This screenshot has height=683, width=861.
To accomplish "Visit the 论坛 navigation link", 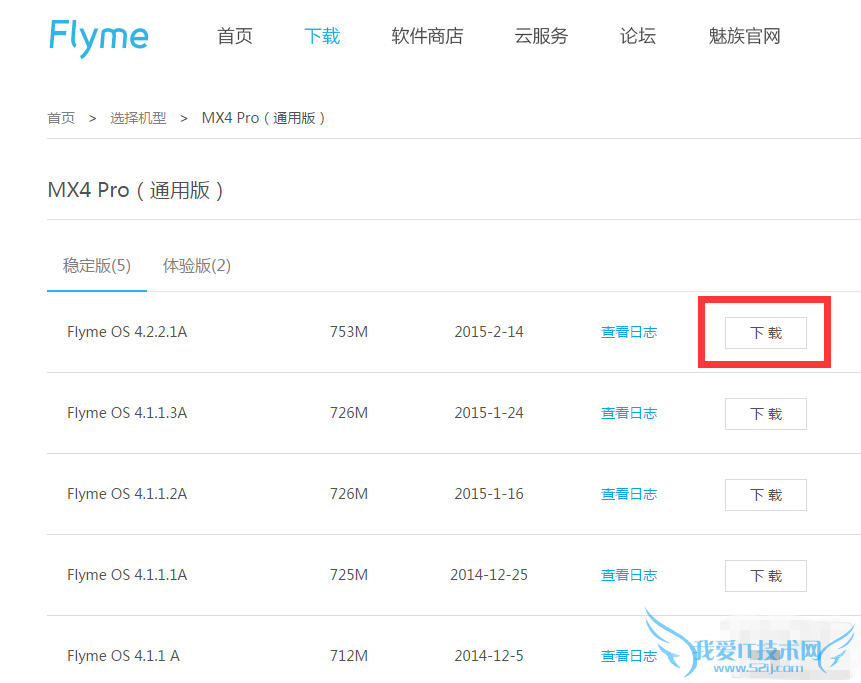I will (x=638, y=37).
